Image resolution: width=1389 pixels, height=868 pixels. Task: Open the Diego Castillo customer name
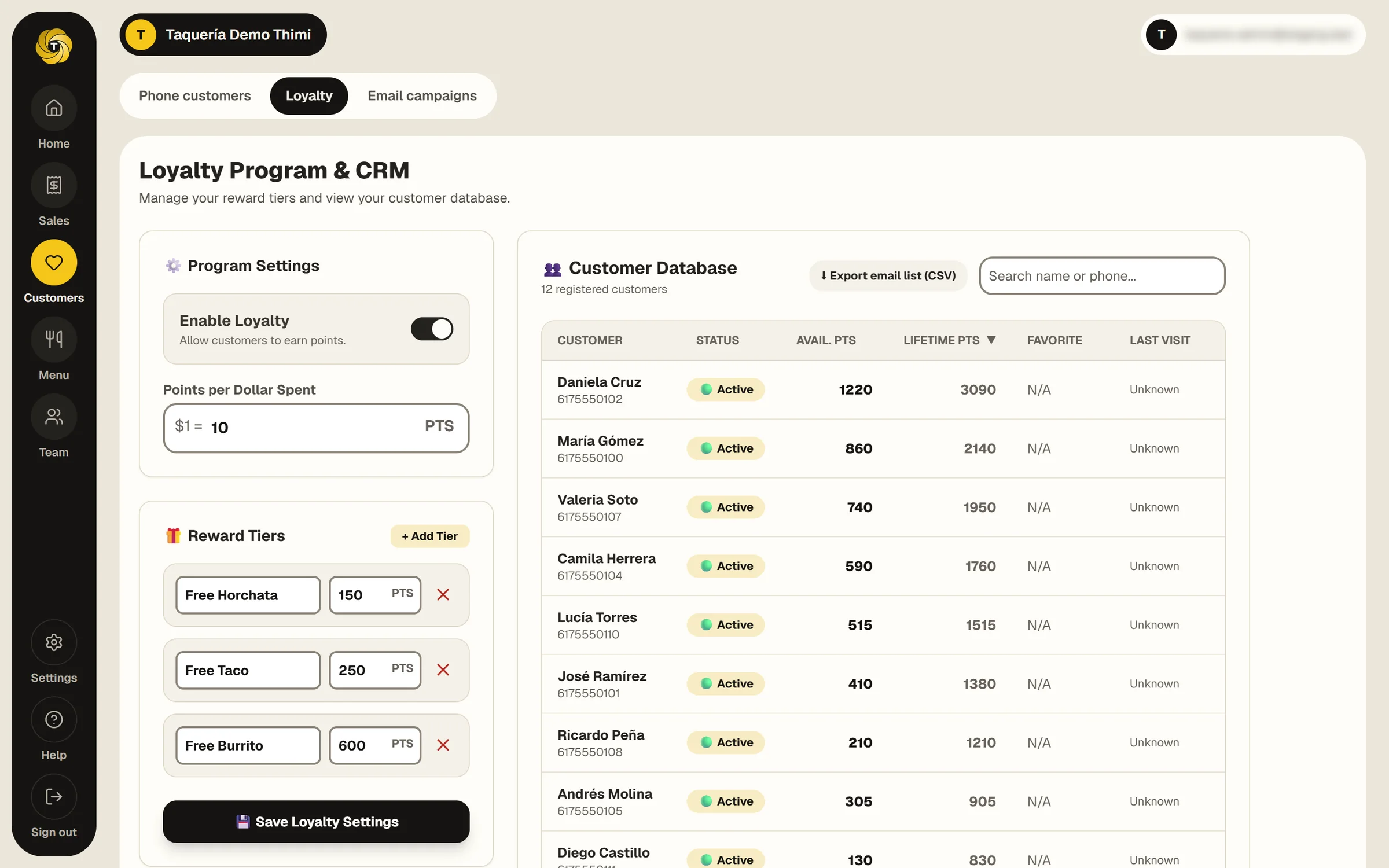(x=603, y=853)
